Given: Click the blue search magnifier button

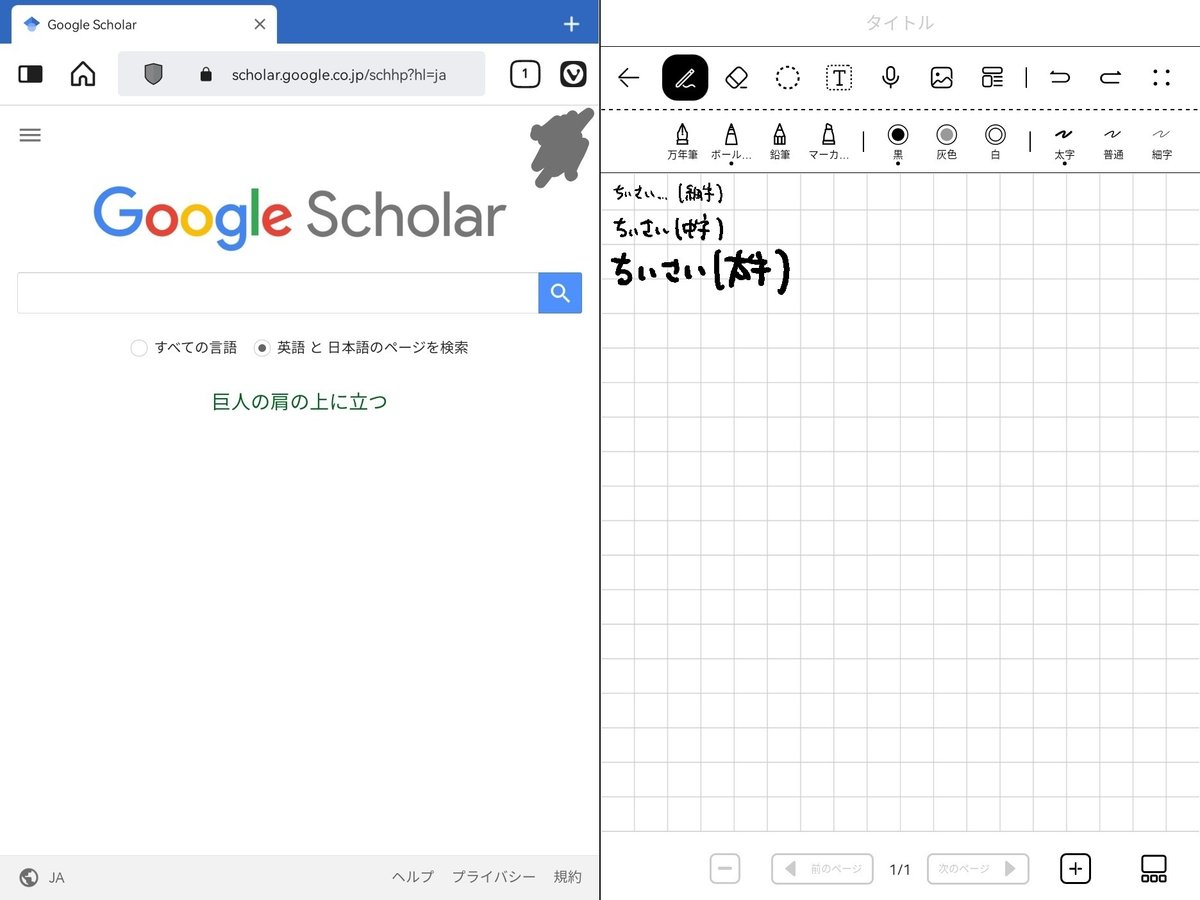Looking at the screenshot, I should tap(560, 293).
